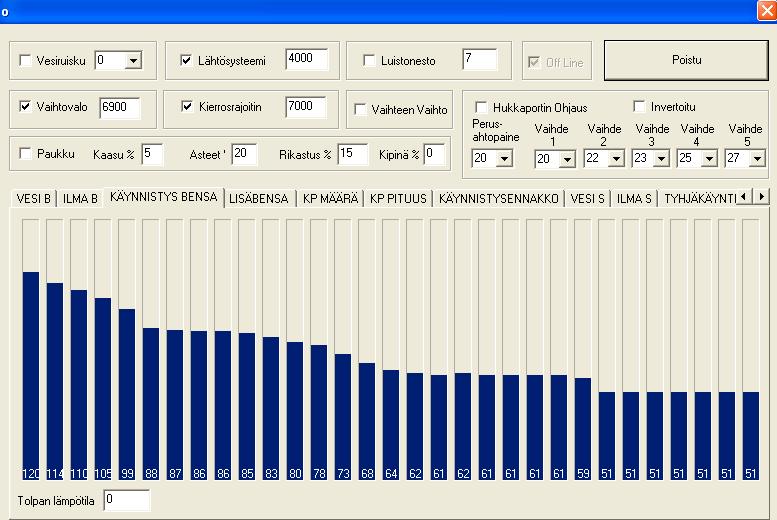Switch to the VESI S tab

point(587,199)
